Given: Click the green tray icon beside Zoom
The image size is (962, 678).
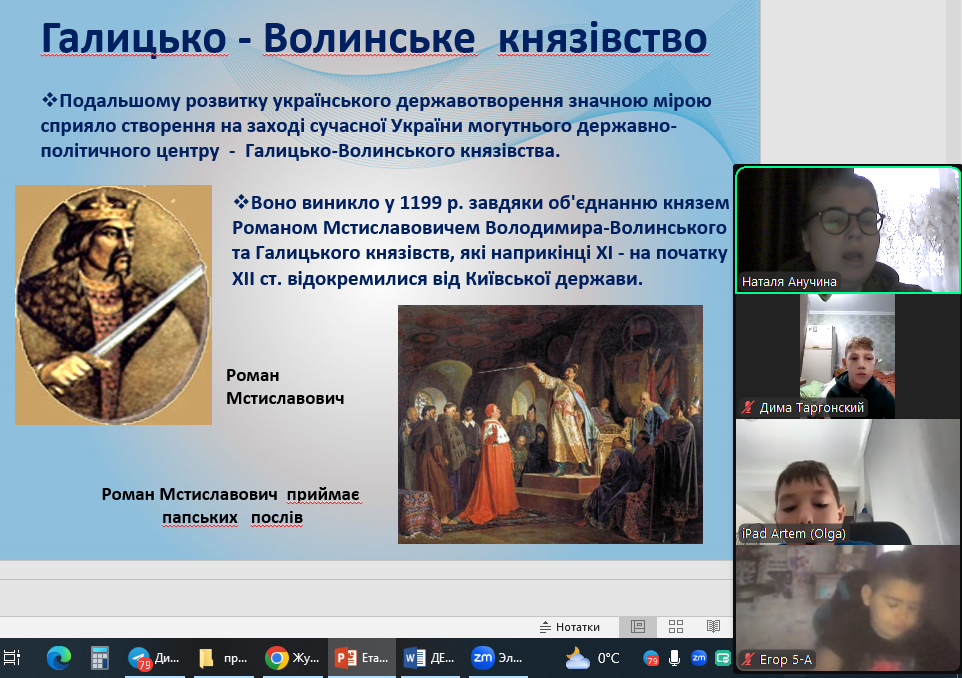Looking at the screenshot, I should point(723,658).
